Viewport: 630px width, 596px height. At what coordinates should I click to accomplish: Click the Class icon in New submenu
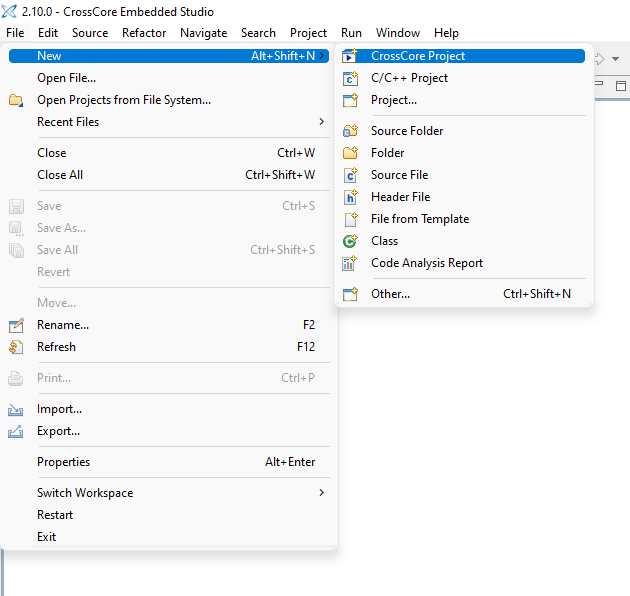[350, 241]
